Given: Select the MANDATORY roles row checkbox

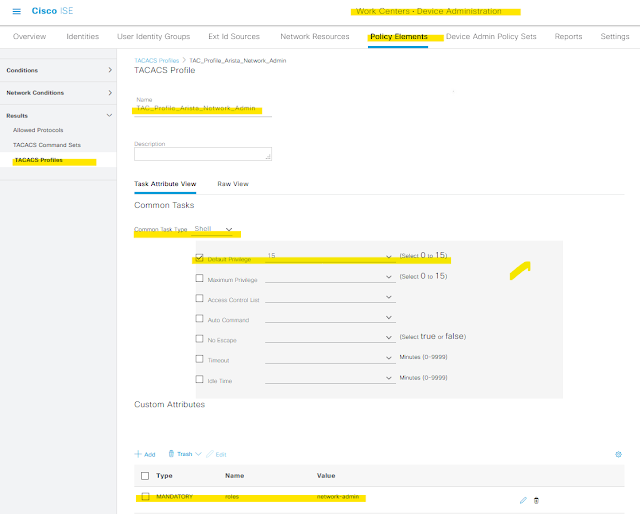Looking at the screenshot, I should coord(145,496).
